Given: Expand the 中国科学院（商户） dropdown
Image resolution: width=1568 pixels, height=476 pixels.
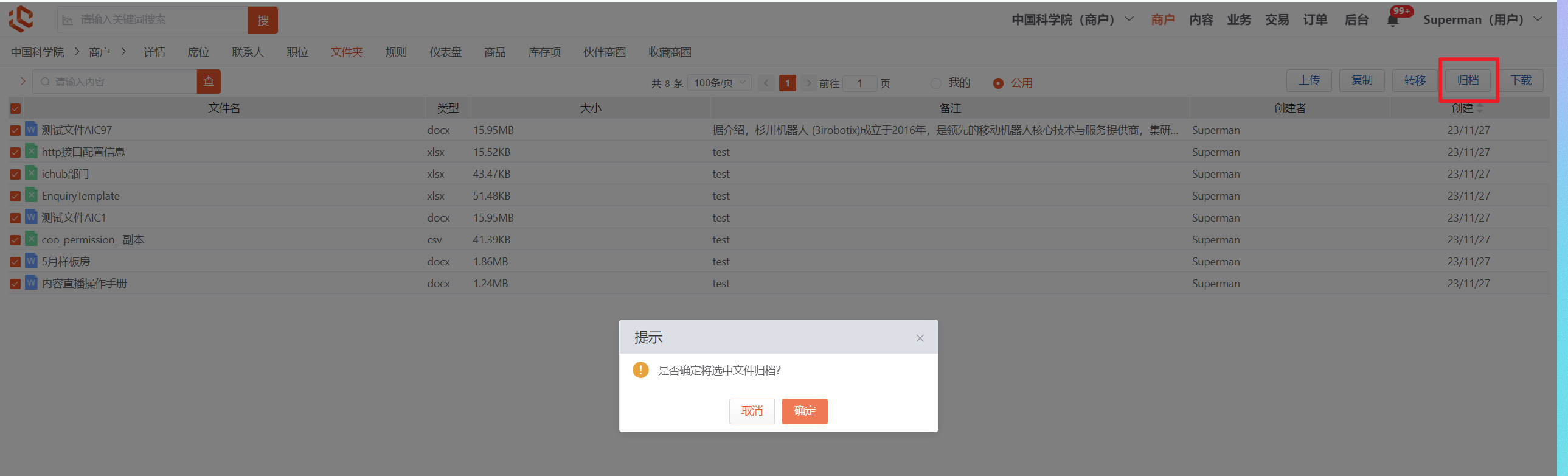Looking at the screenshot, I should (1128, 19).
